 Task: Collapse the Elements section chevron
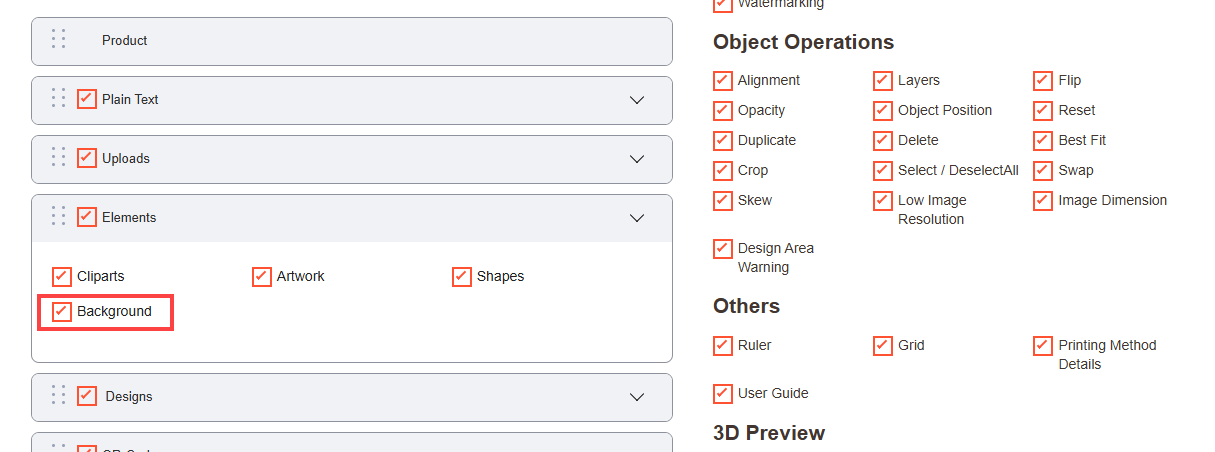(637, 218)
